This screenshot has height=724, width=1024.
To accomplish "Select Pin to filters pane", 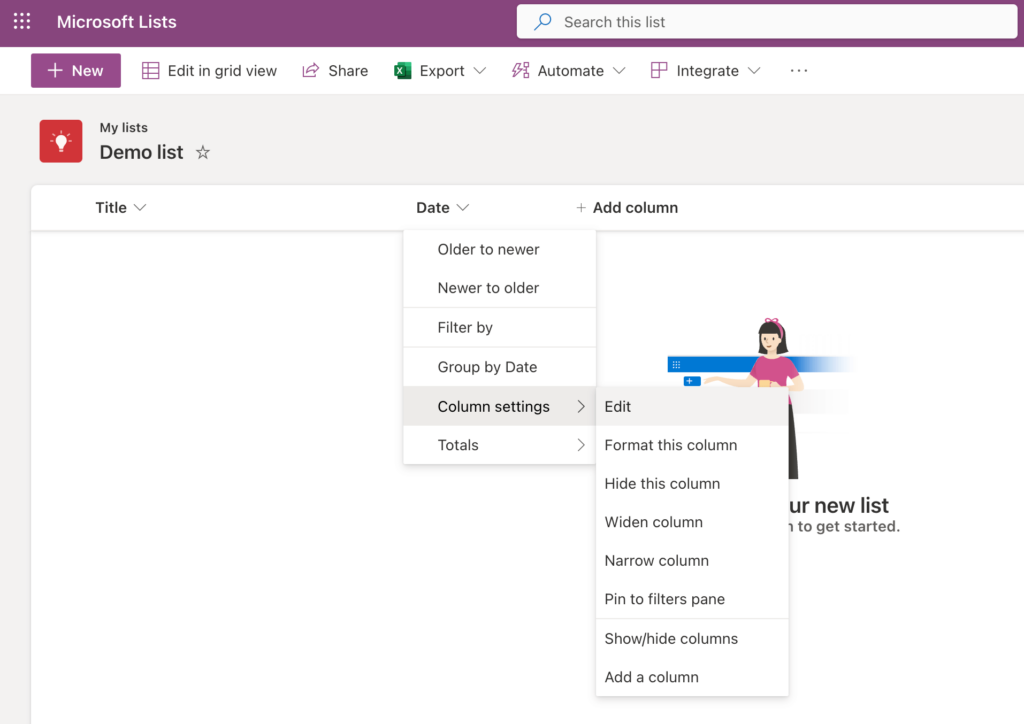I will coord(692,599).
